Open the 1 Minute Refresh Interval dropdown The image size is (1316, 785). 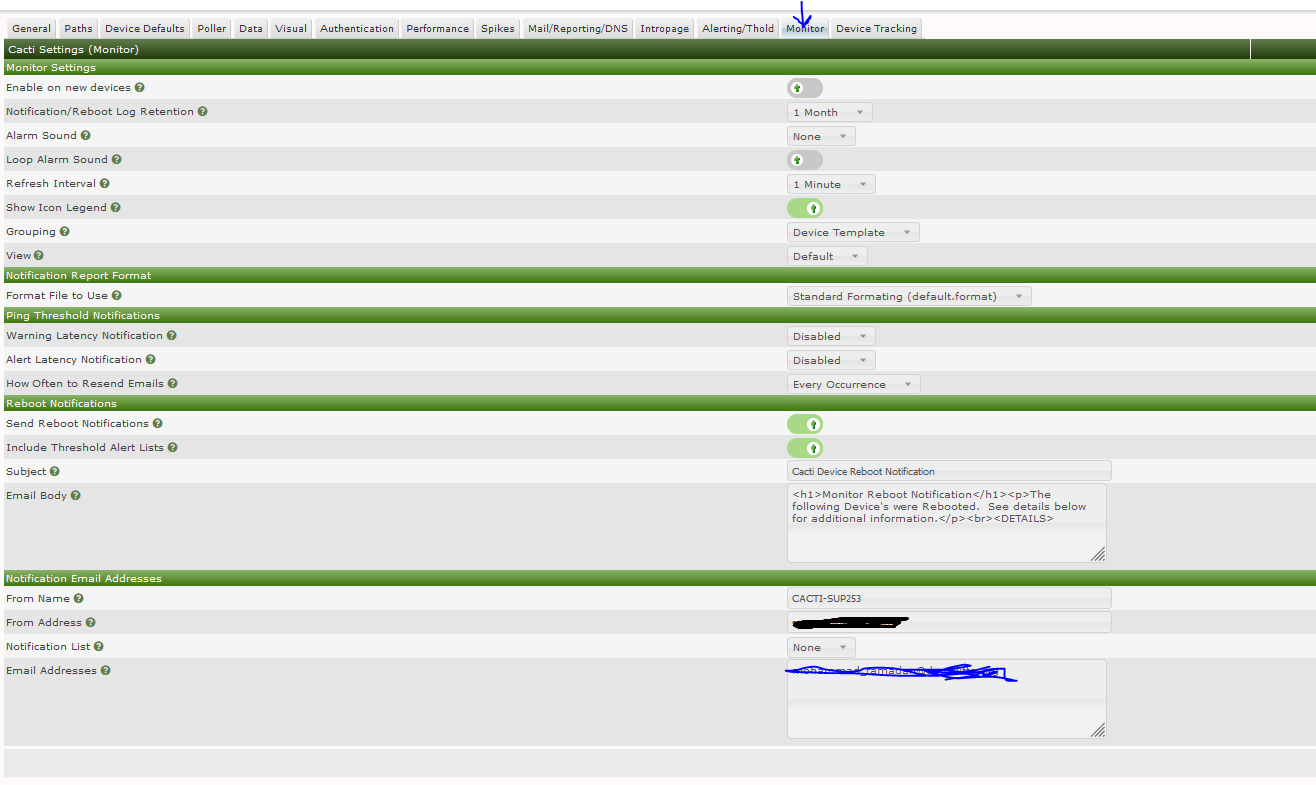point(831,184)
